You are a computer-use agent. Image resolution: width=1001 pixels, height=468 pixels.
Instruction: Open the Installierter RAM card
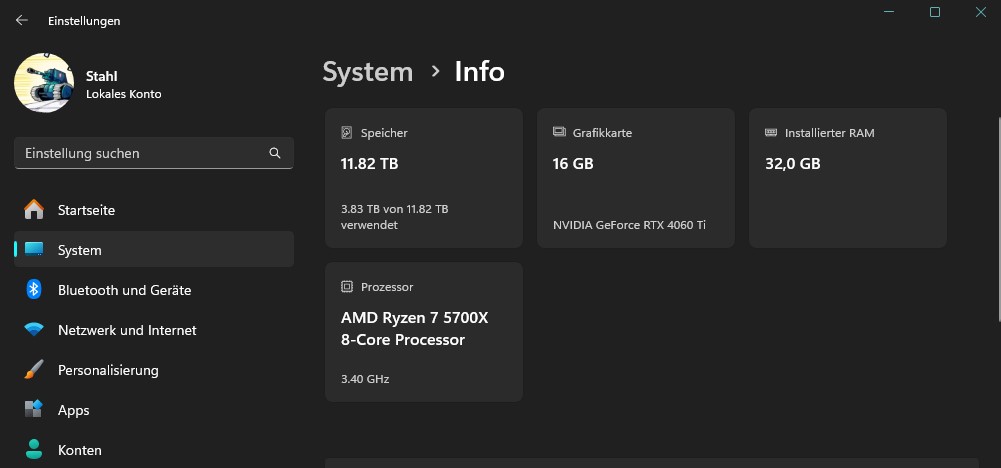click(847, 178)
